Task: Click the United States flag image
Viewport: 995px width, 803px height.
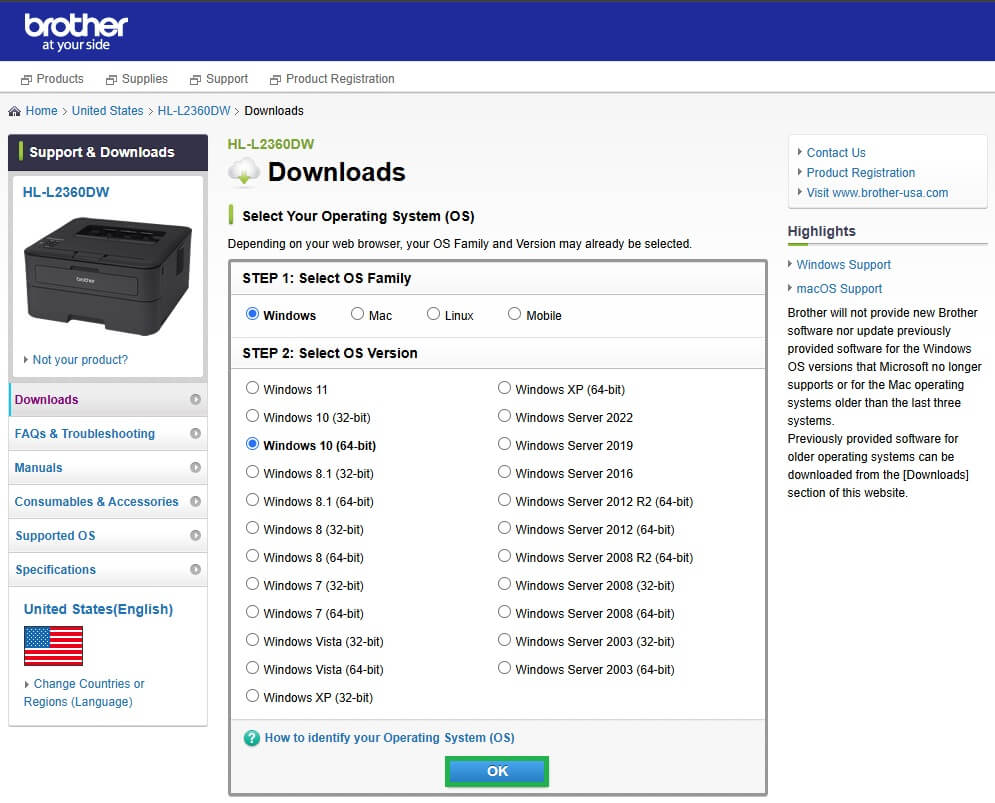Action: 53,646
